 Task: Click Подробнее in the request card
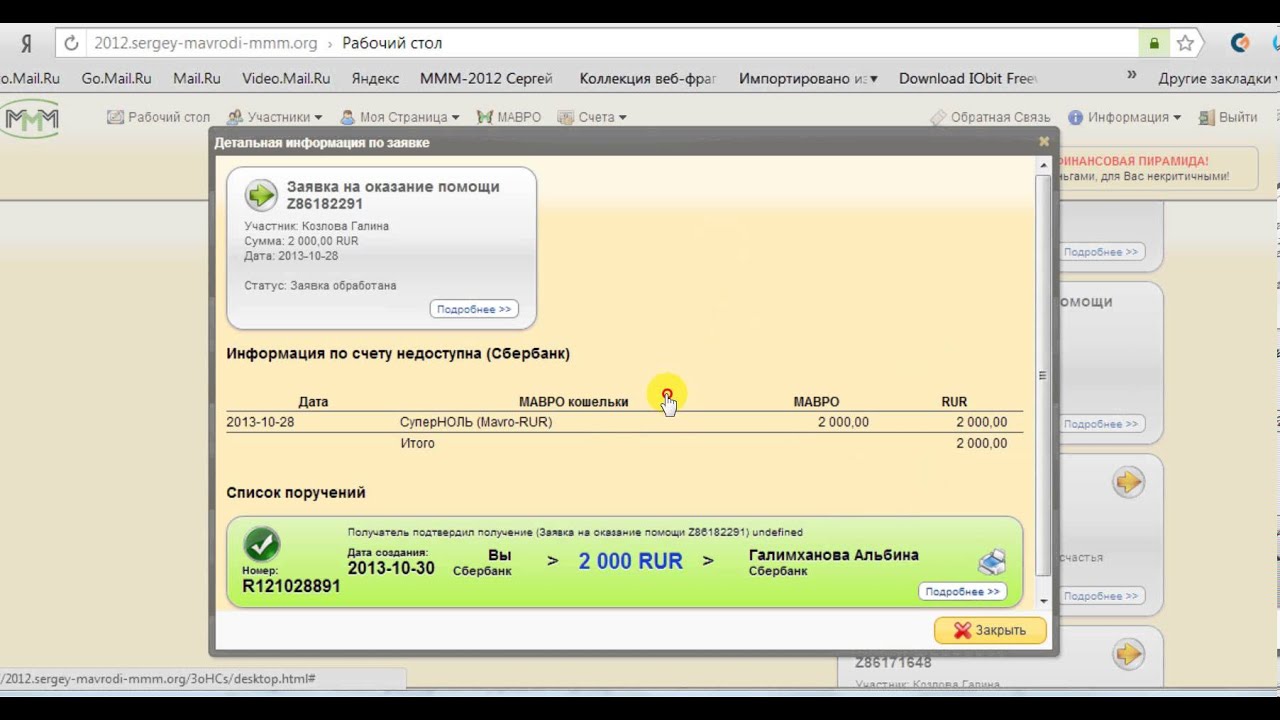[x=474, y=309]
